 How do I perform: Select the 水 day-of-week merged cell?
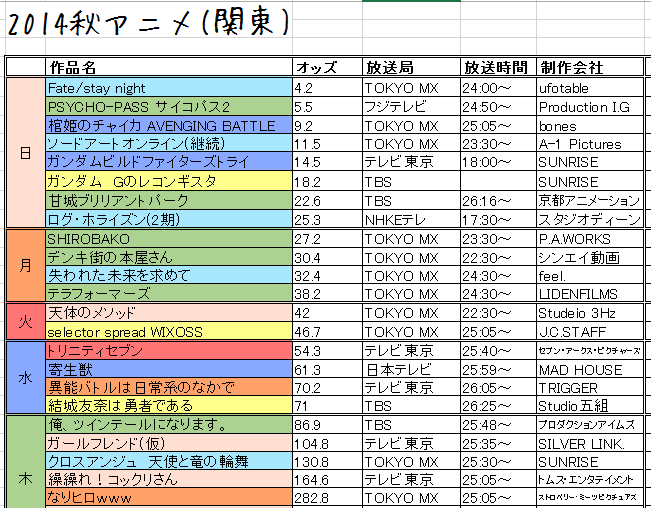26,377
